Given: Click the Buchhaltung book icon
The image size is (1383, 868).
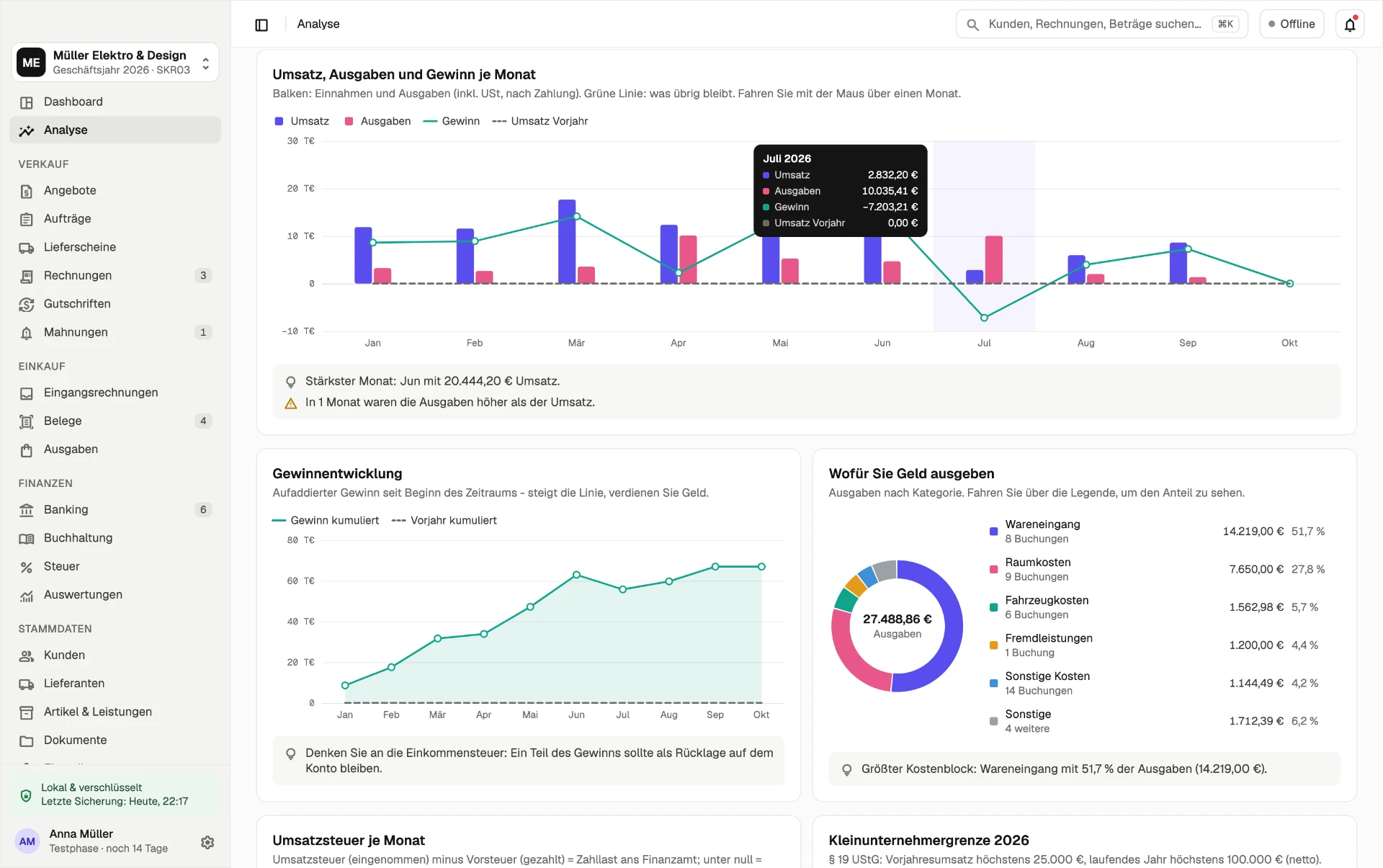Looking at the screenshot, I should coord(27,539).
